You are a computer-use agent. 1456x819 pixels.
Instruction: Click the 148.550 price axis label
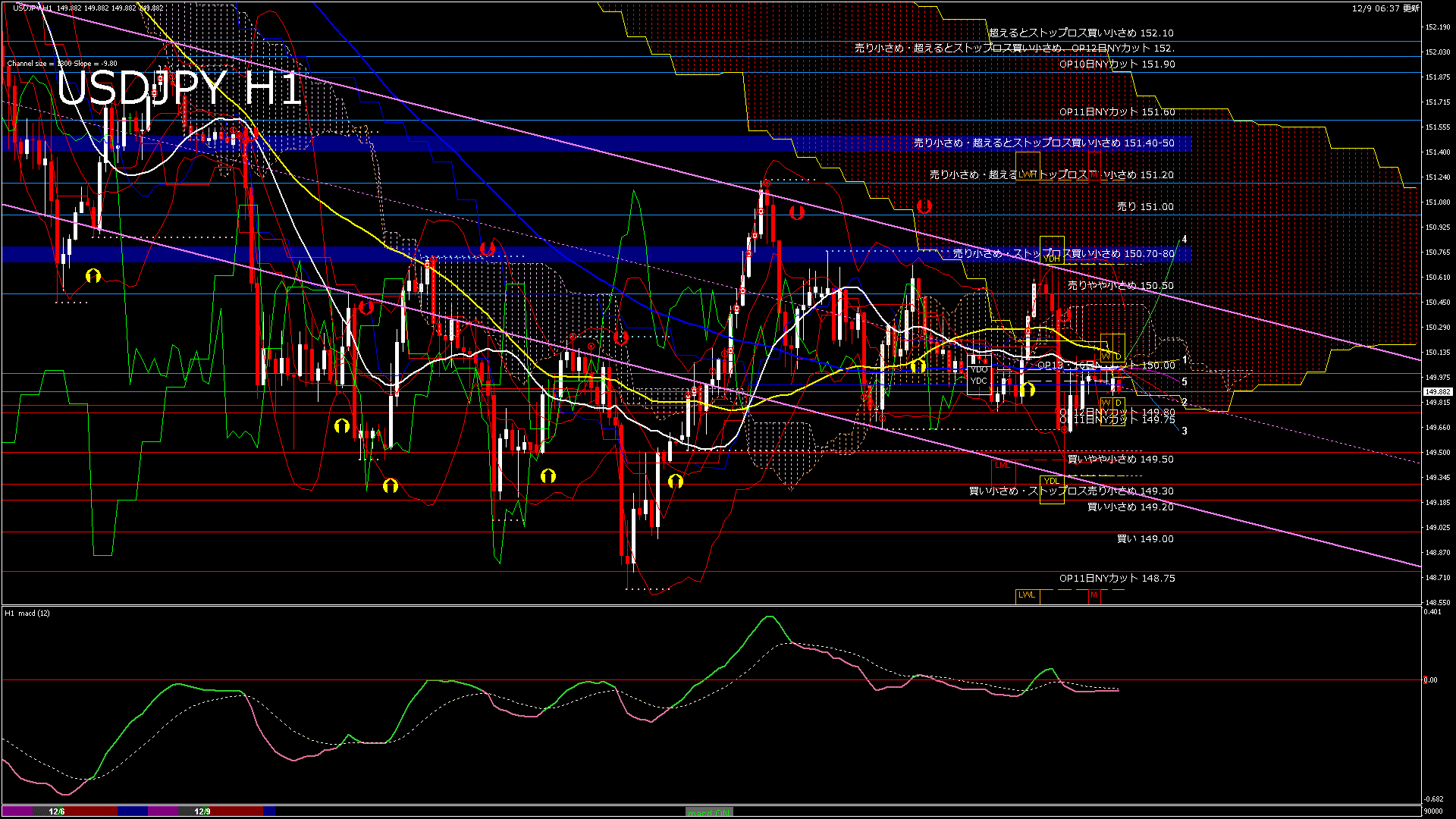point(1438,603)
